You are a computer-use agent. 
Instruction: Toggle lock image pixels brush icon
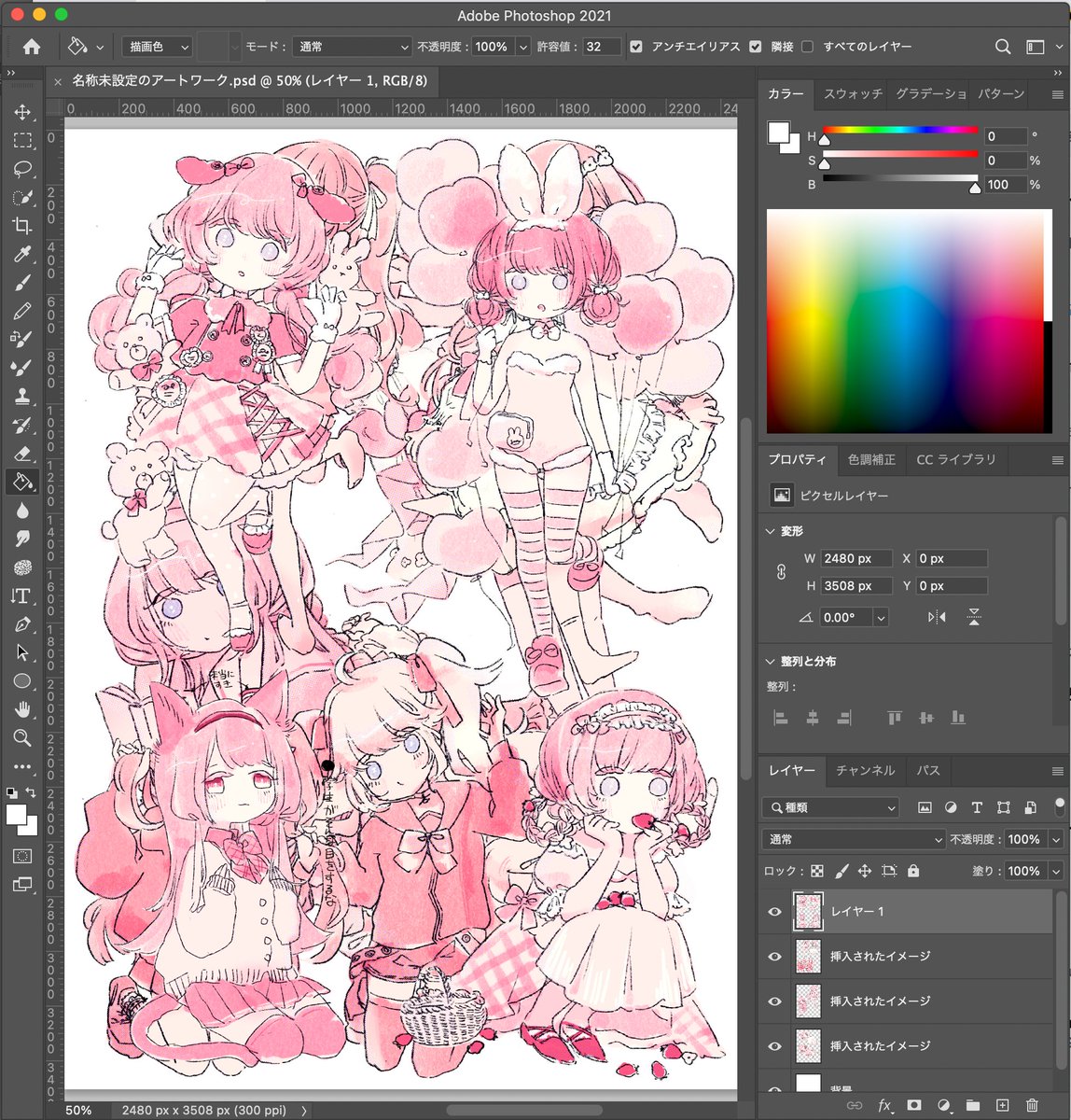(841, 871)
